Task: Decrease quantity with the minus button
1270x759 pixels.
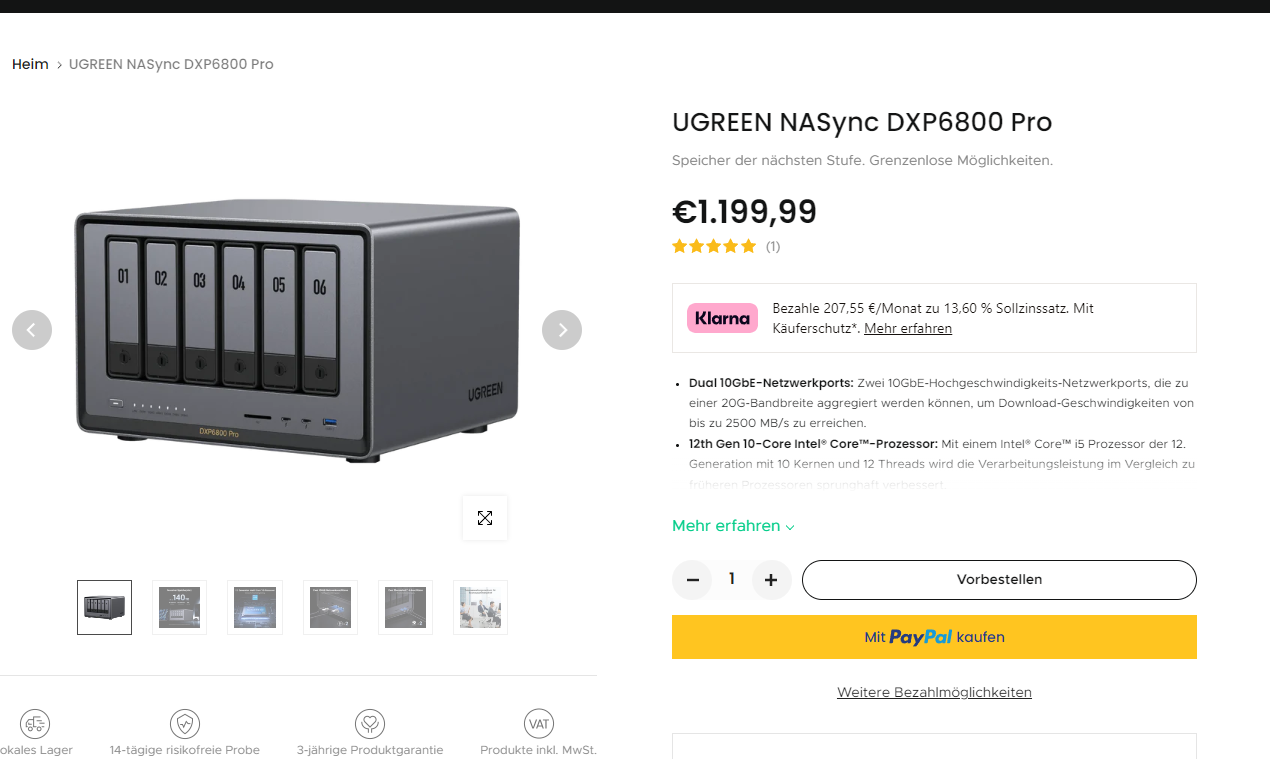Action: click(692, 580)
